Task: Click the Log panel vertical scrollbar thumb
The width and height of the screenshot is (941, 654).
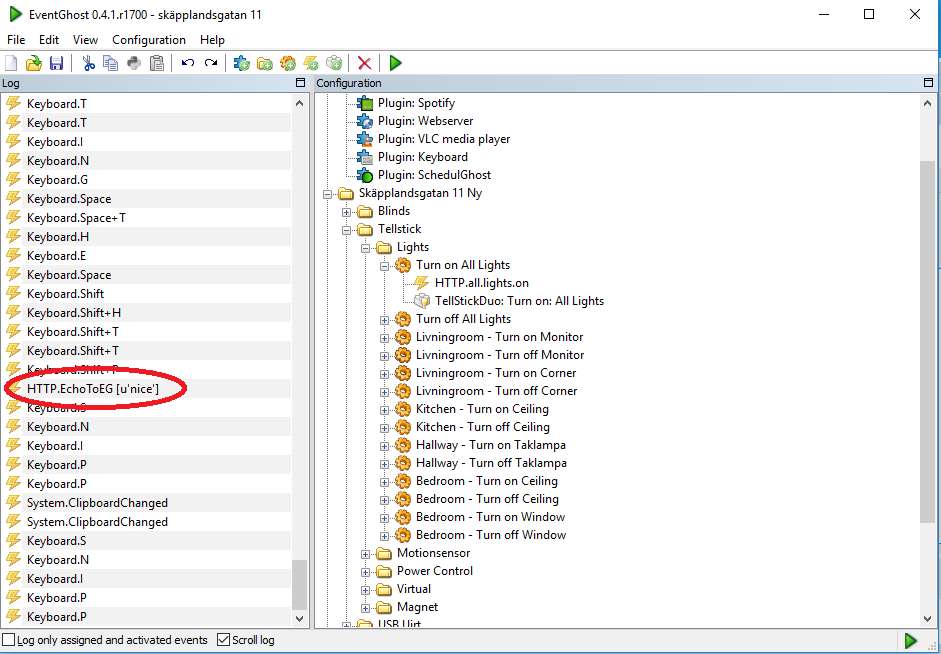Action: [299, 585]
